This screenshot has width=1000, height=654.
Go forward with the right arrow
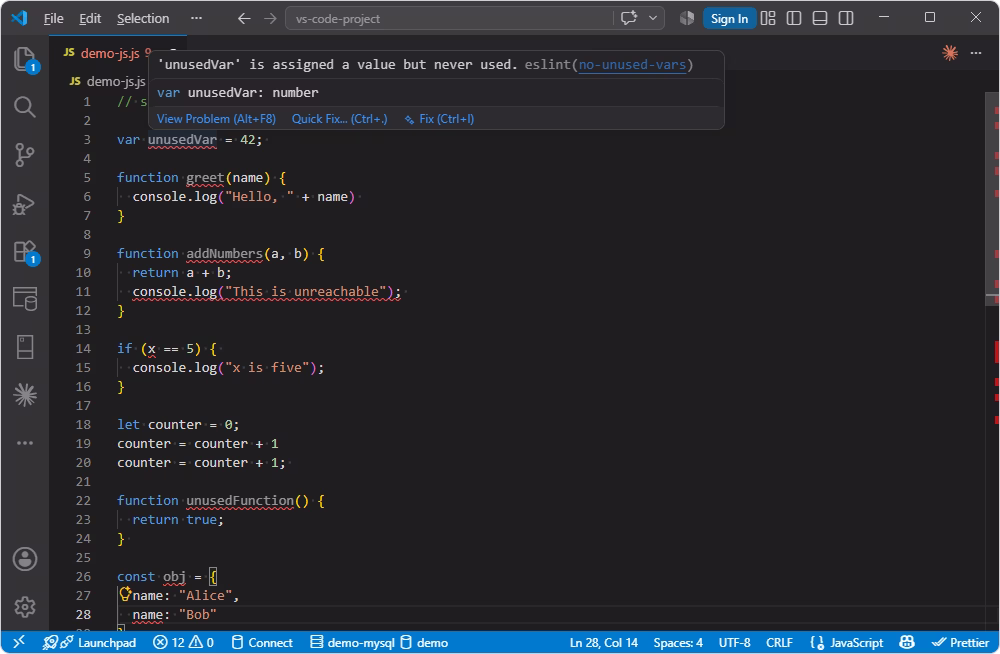coord(270,19)
